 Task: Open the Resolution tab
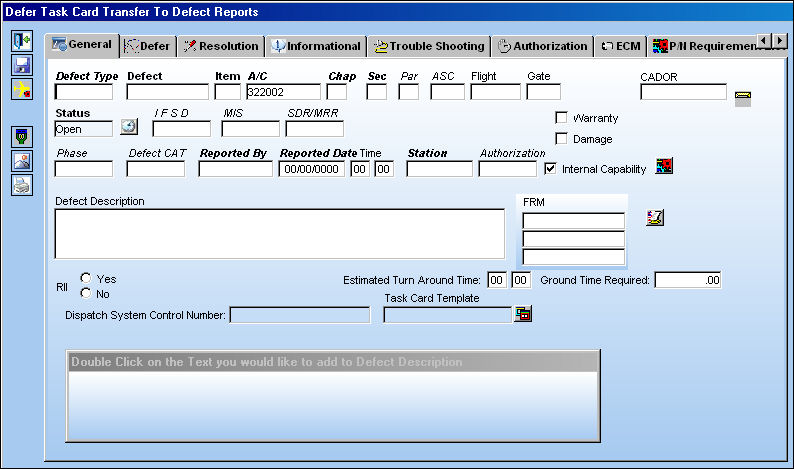tap(221, 46)
